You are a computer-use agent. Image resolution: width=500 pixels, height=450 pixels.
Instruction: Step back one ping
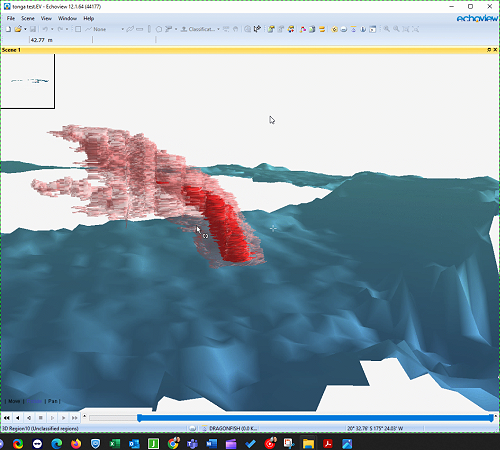(x=29, y=418)
